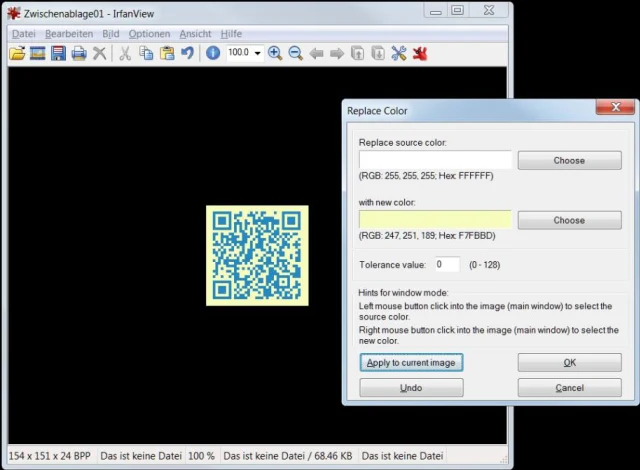640x470 pixels.
Task: Open settings with the wrench tools icon
Action: [399, 53]
